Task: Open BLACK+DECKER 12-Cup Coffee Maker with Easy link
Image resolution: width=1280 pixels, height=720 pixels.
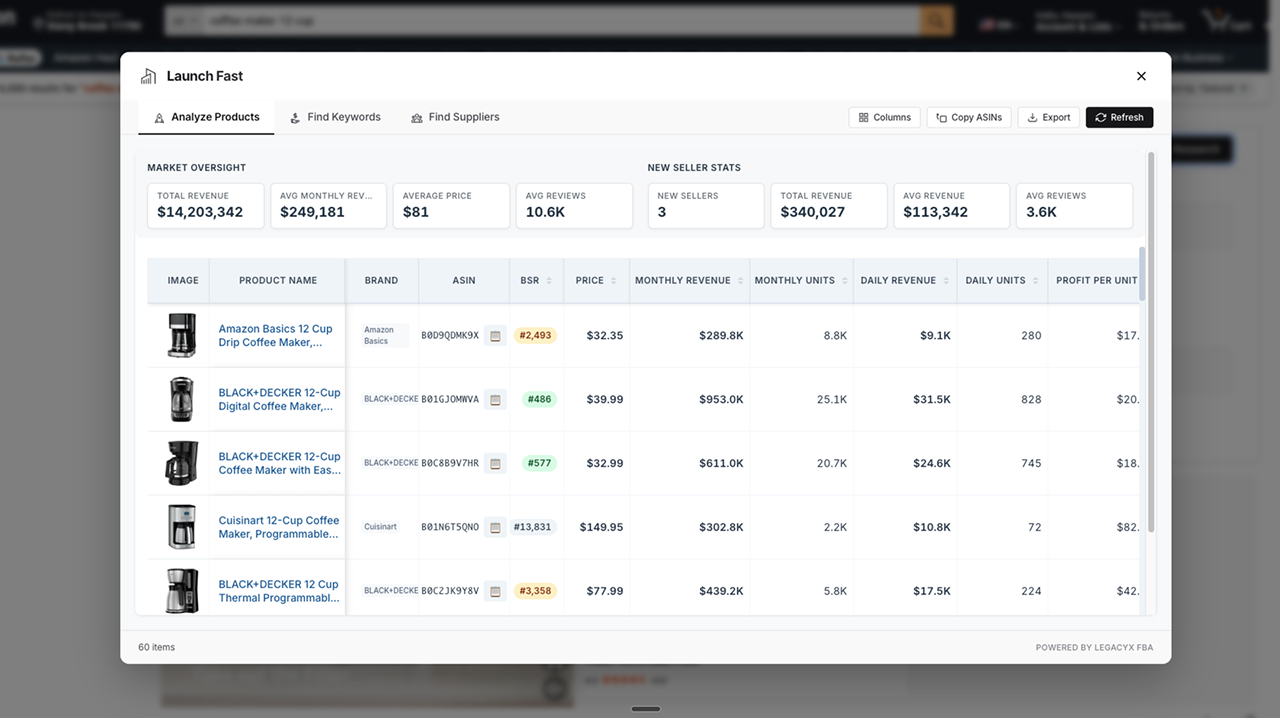Action: 279,464
